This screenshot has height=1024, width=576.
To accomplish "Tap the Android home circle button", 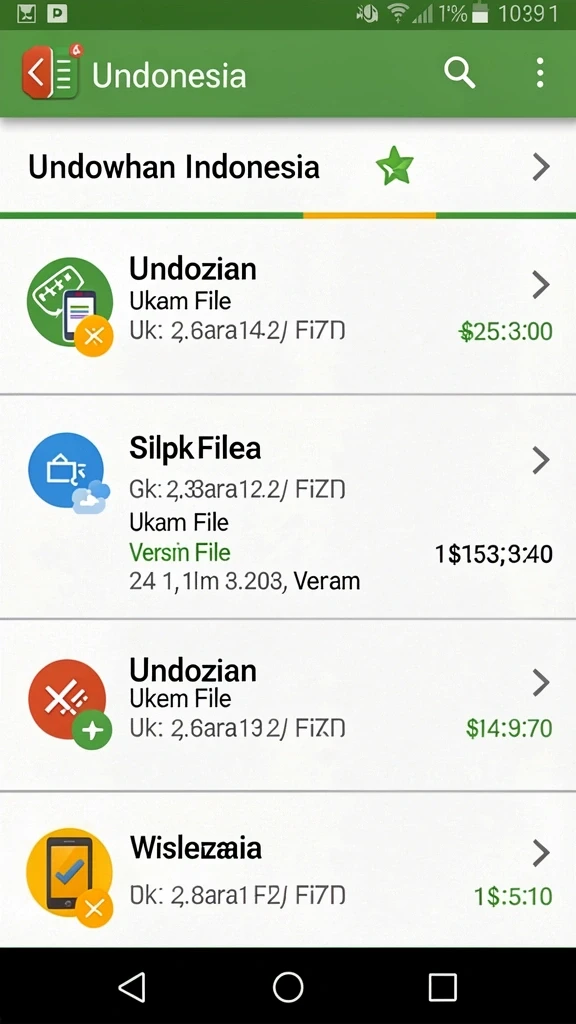I will (288, 986).
